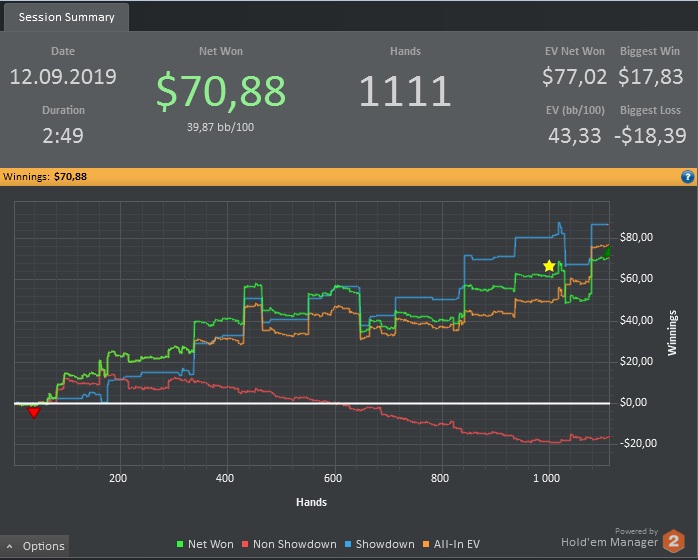Click the -$20,00 axis label
698x560 pixels.
(x=638, y=443)
